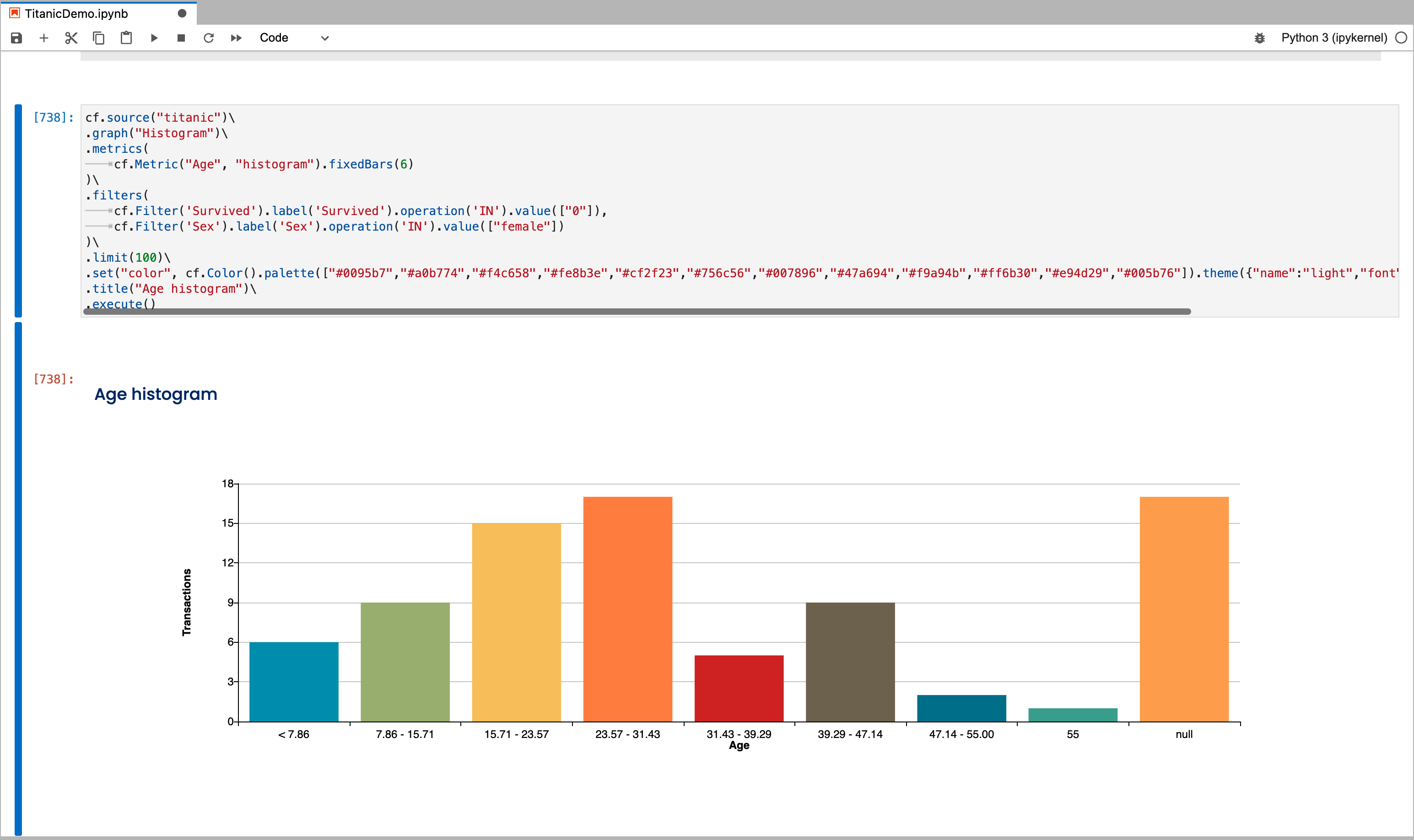
Task: Enable the debugger bug icon
Action: (1259, 38)
